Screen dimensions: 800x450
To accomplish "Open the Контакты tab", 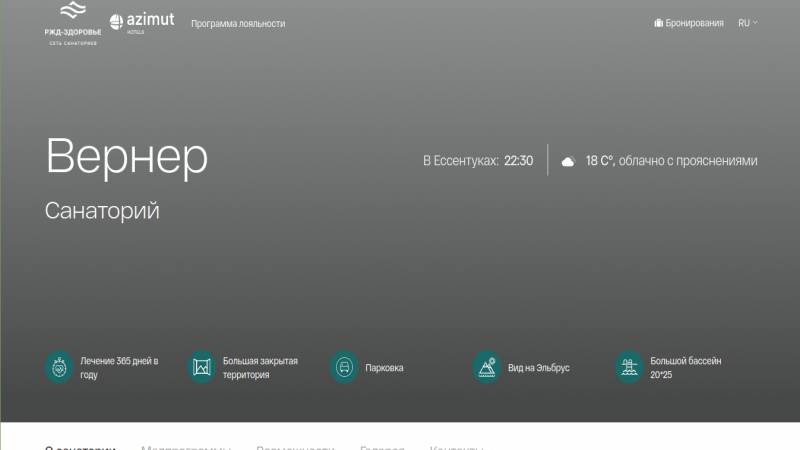I will pyautogui.click(x=457, y=446).
